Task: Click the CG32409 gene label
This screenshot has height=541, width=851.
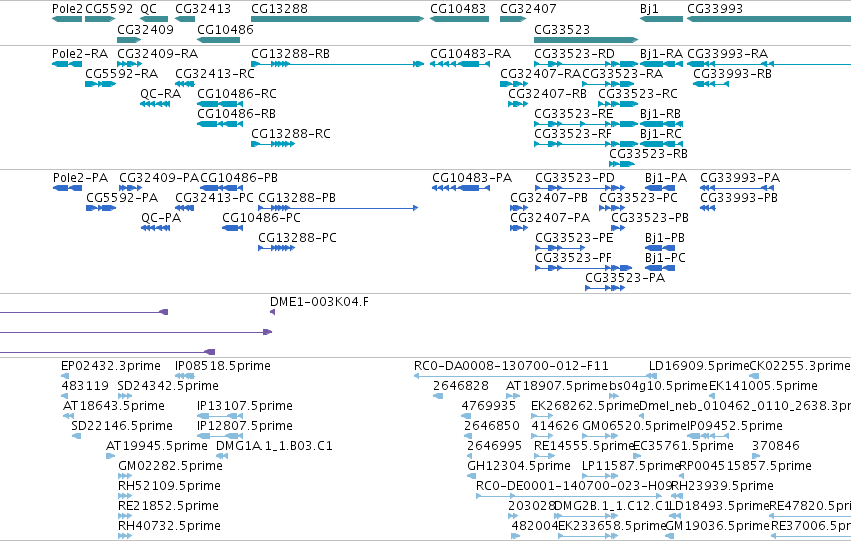Action: click(145, 29)
